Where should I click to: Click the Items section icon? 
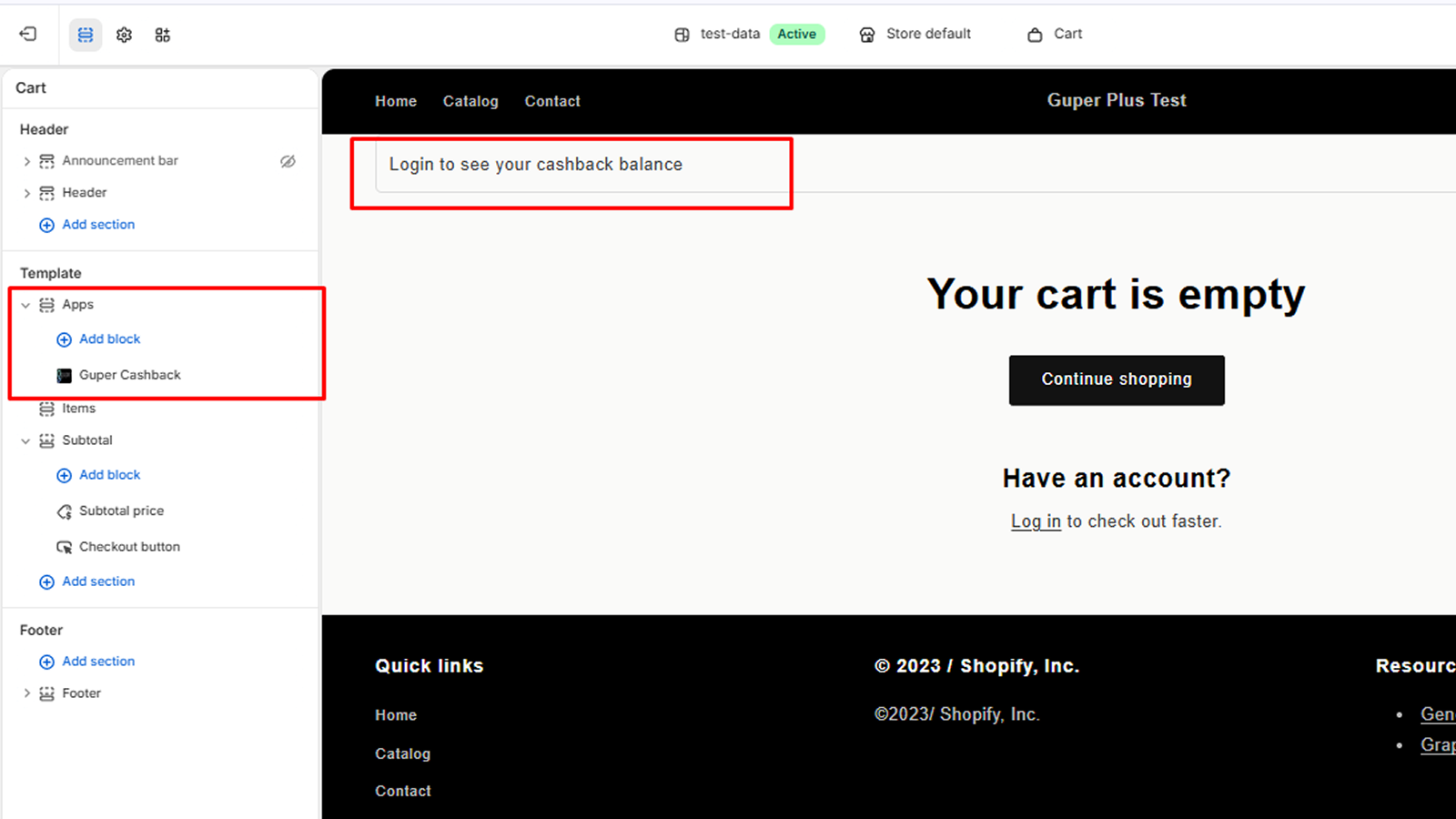46,409
